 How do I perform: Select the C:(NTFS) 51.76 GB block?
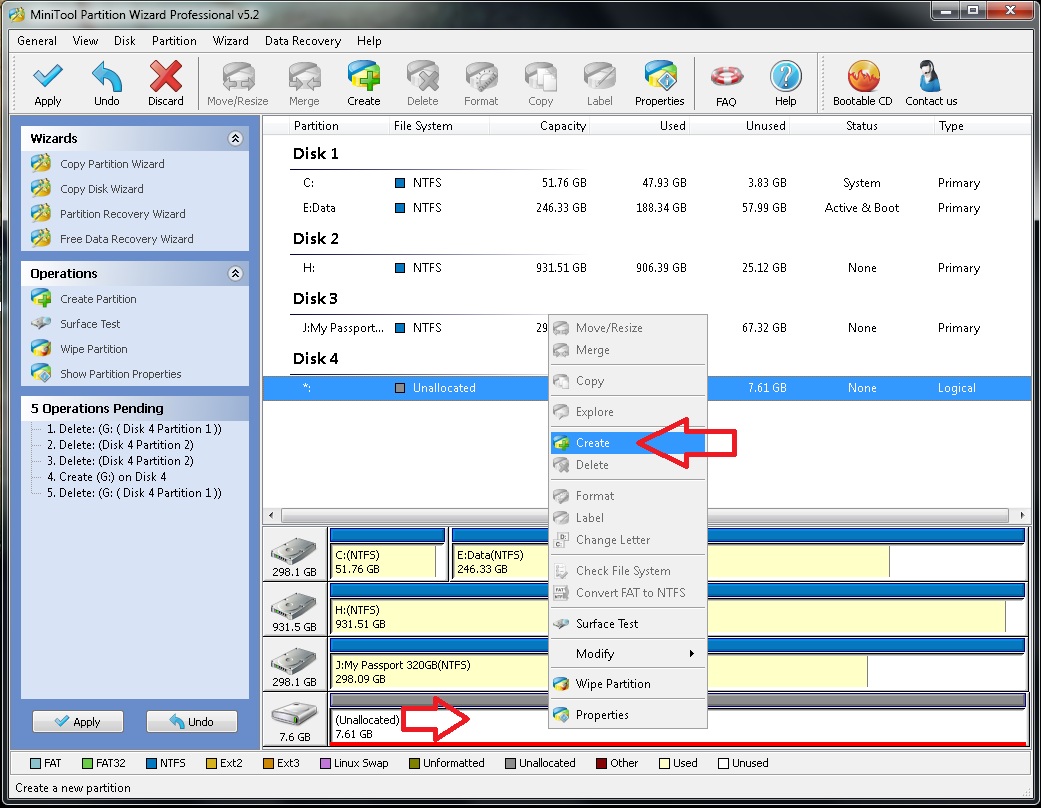coord(388,554)
